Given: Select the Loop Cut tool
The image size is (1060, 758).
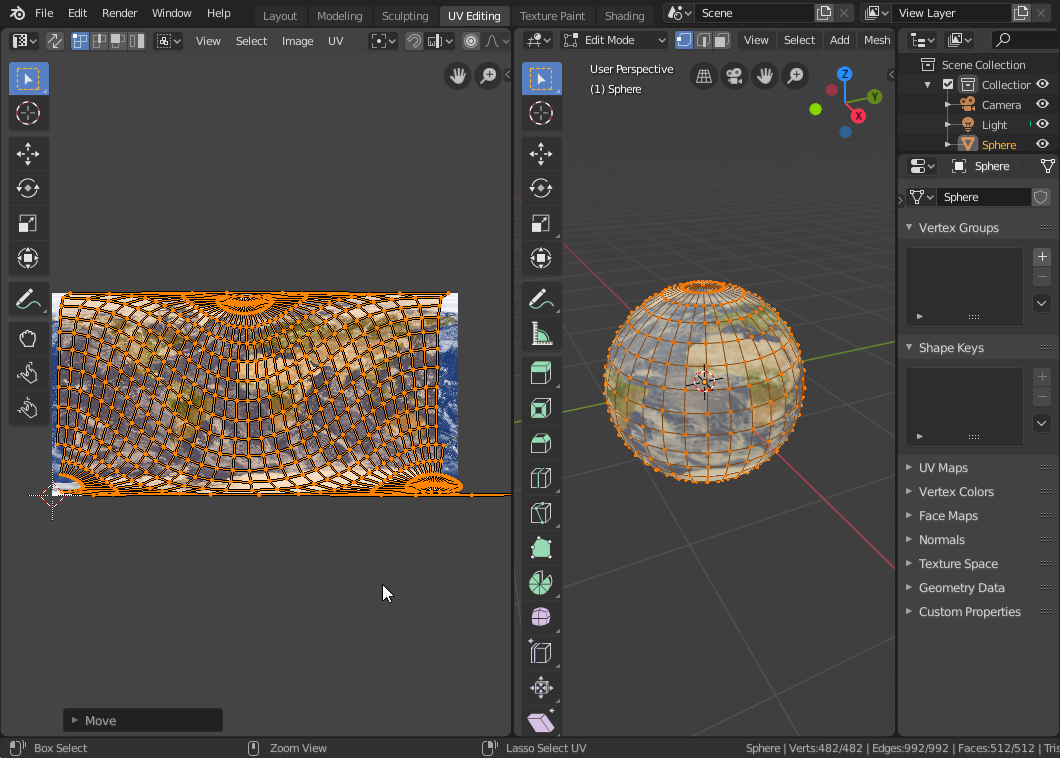Looking at the screenshot, I should [541, 478].
